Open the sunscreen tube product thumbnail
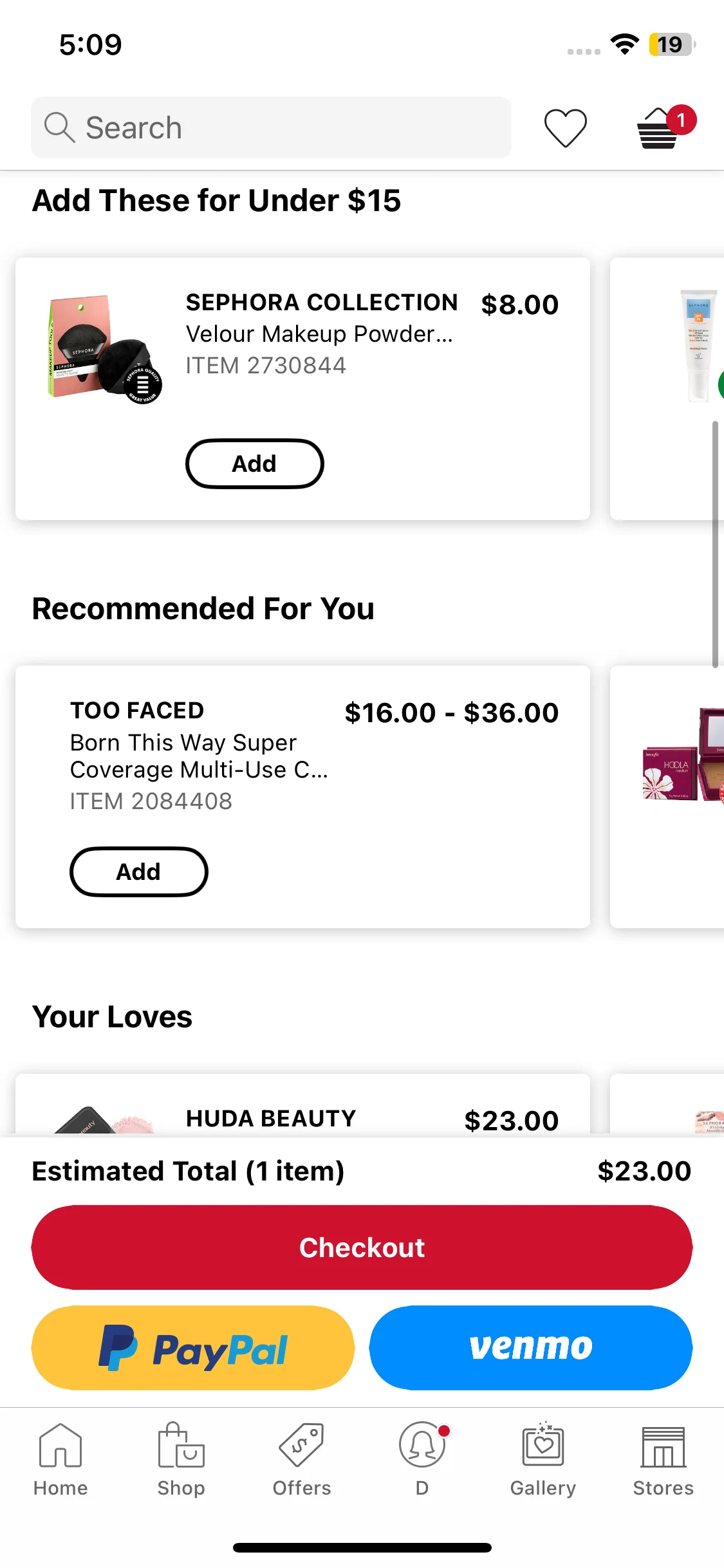The height and width of the screenshot is (1568, 724). pos(700,346)
